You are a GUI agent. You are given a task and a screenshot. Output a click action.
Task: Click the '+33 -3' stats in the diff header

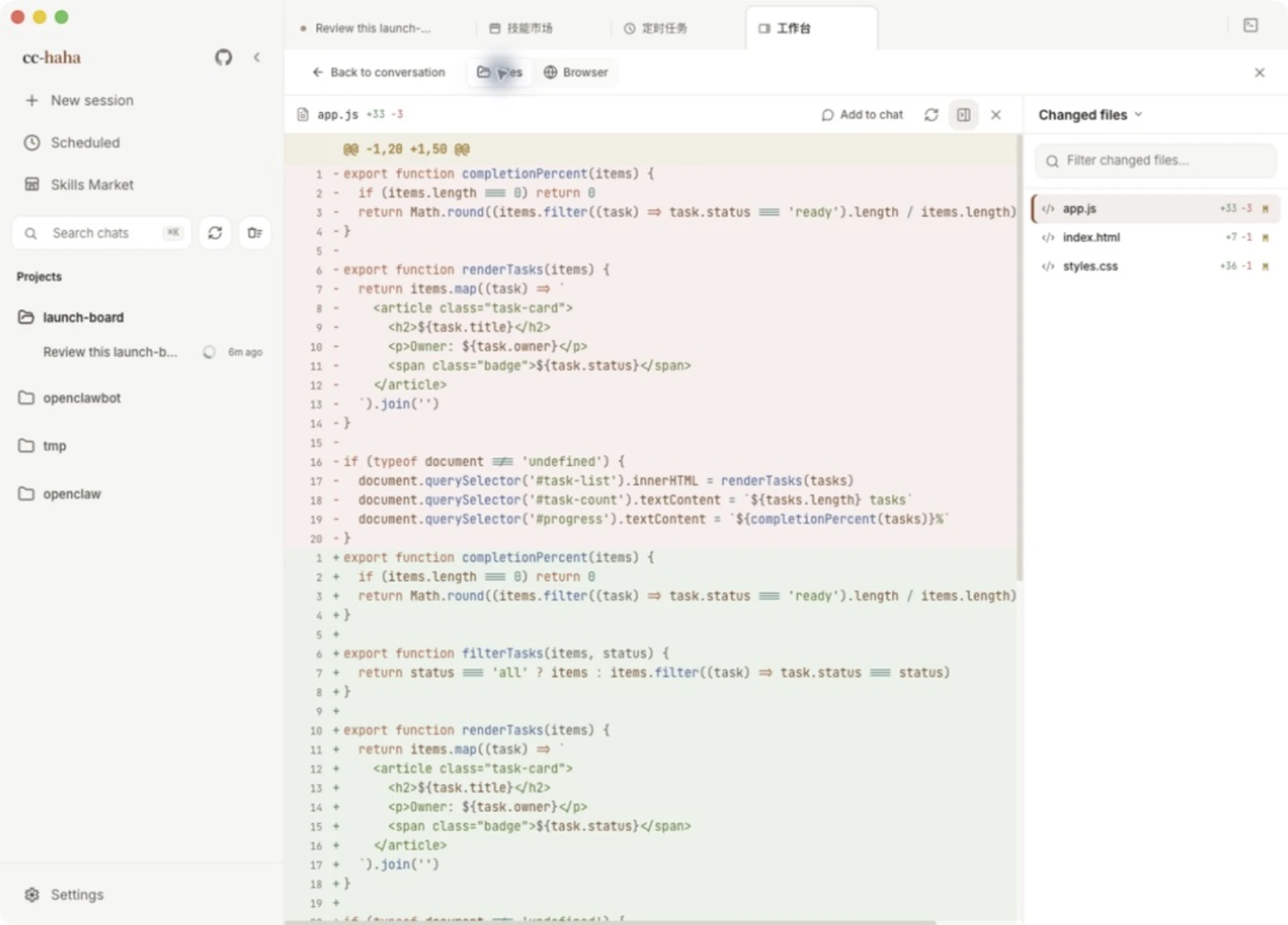pos(384,114)
